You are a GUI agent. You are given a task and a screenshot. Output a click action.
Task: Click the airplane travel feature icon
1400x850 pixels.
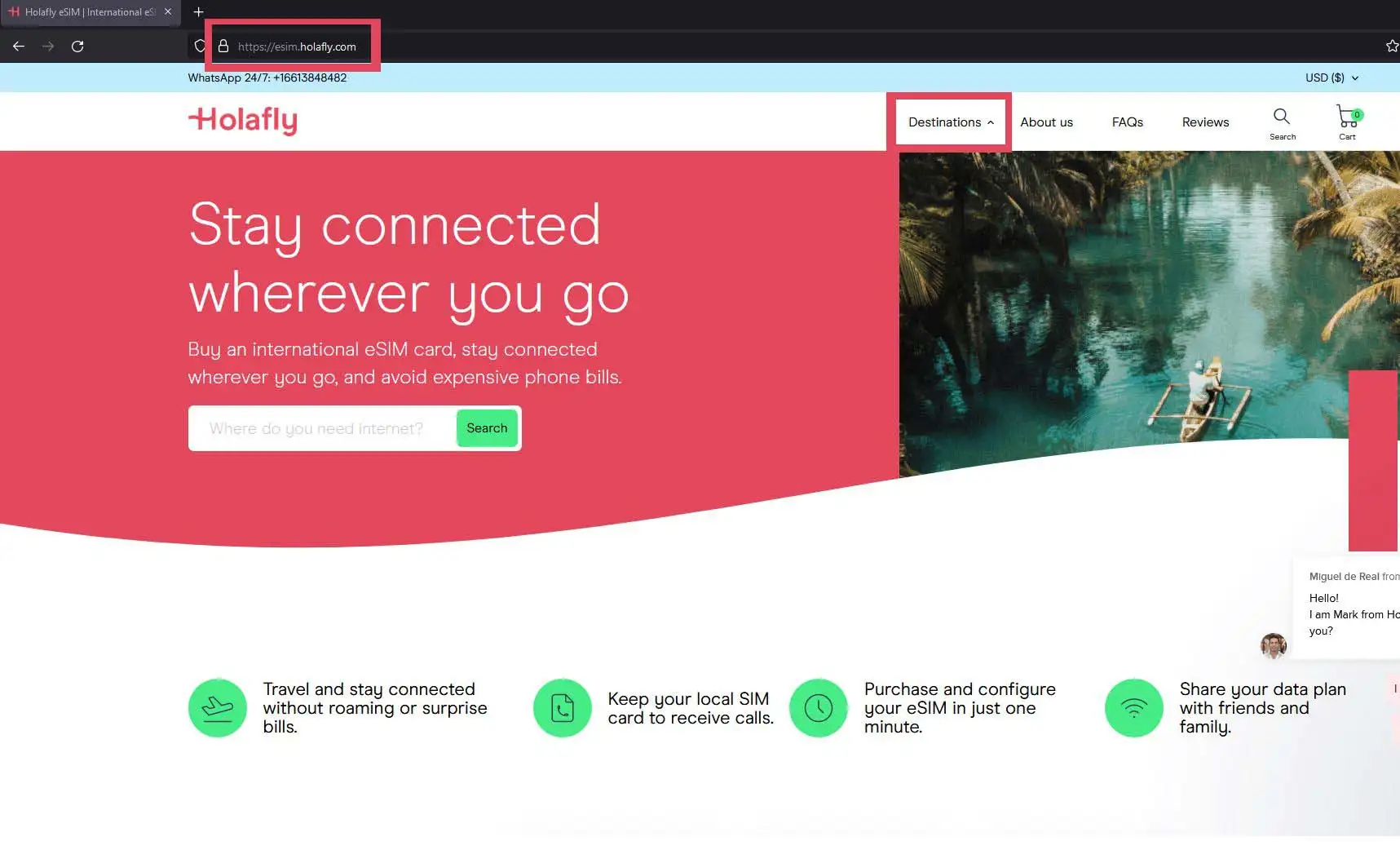tap(218, 708)
